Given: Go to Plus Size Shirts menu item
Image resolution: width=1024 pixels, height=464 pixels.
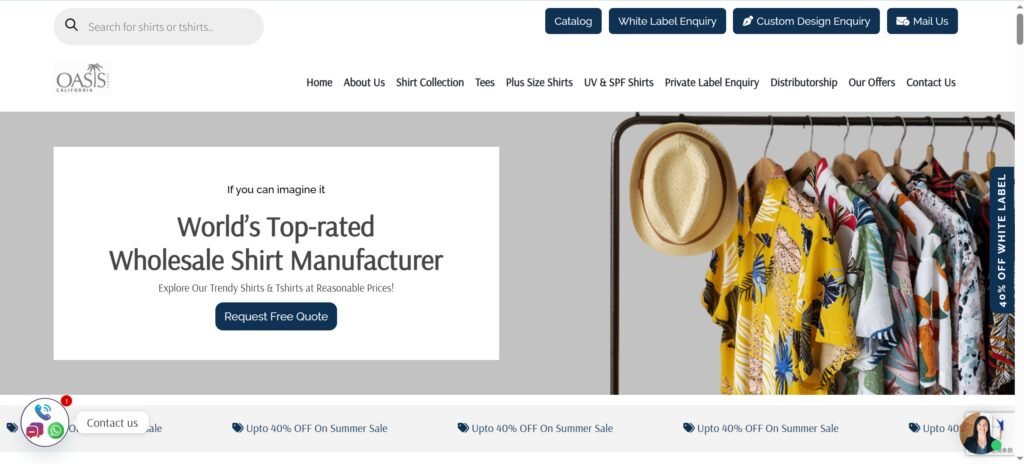Looking at the screenshot, I should (539, 82).
